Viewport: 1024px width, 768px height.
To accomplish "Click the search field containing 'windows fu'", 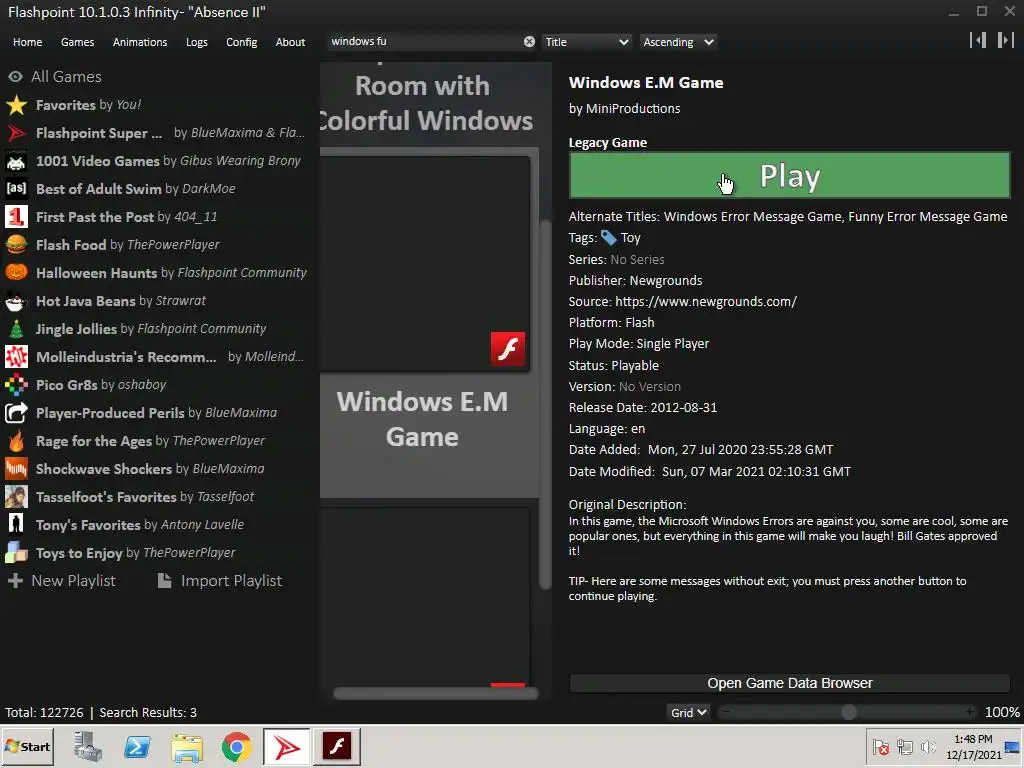I will tap(424, 42).
